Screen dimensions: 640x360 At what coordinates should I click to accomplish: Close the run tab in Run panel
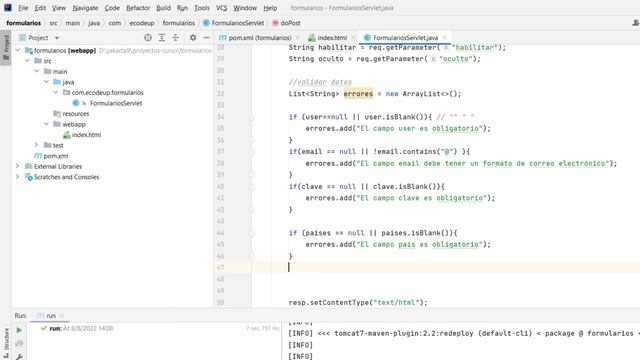(62, 316)
